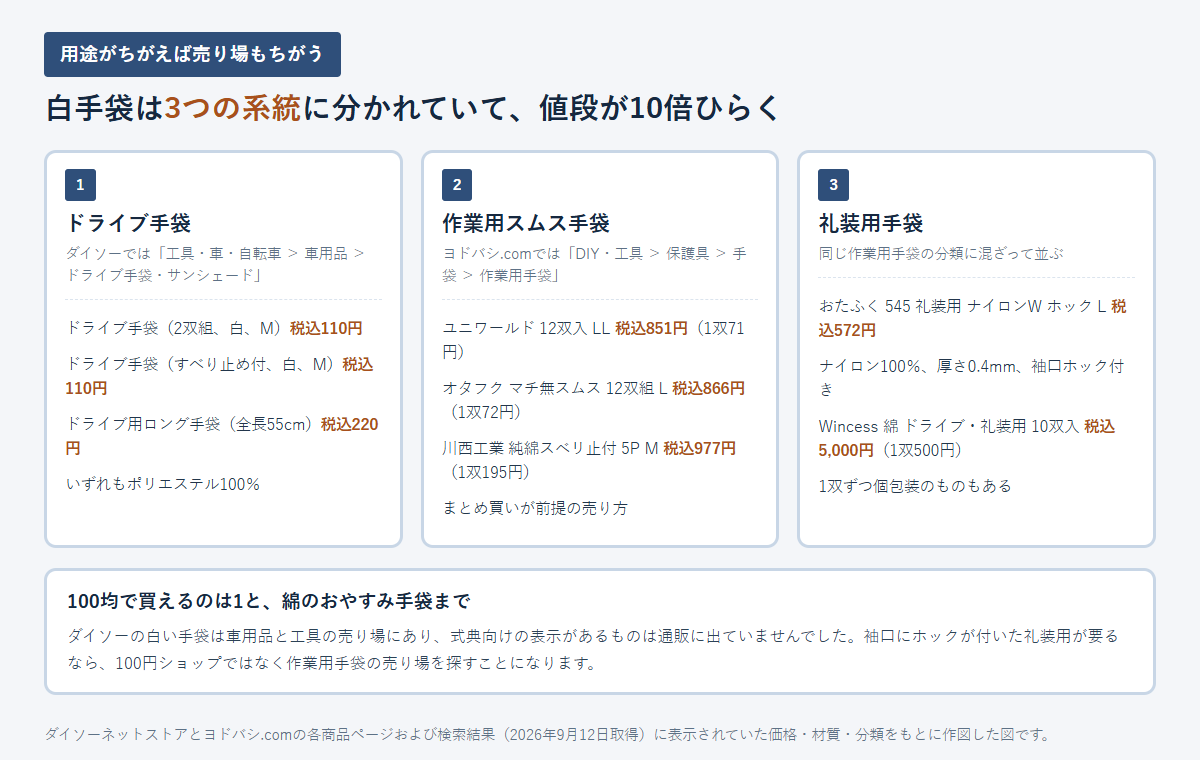
Task: Click the まとめ買いが前提の売り方 note
Action: coord(535,508)
